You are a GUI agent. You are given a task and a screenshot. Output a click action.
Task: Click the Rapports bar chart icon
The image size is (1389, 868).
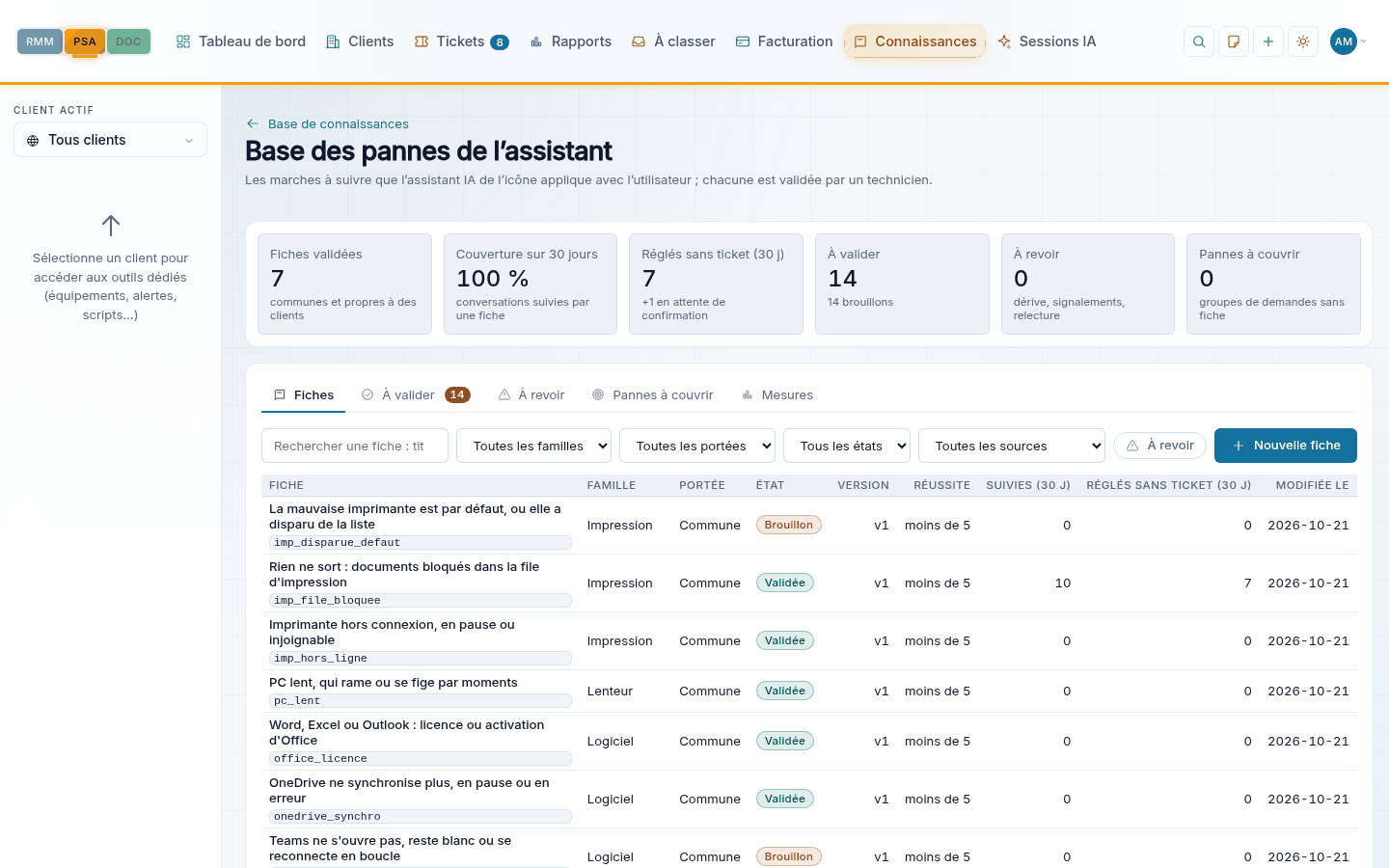tap(536, 41)
